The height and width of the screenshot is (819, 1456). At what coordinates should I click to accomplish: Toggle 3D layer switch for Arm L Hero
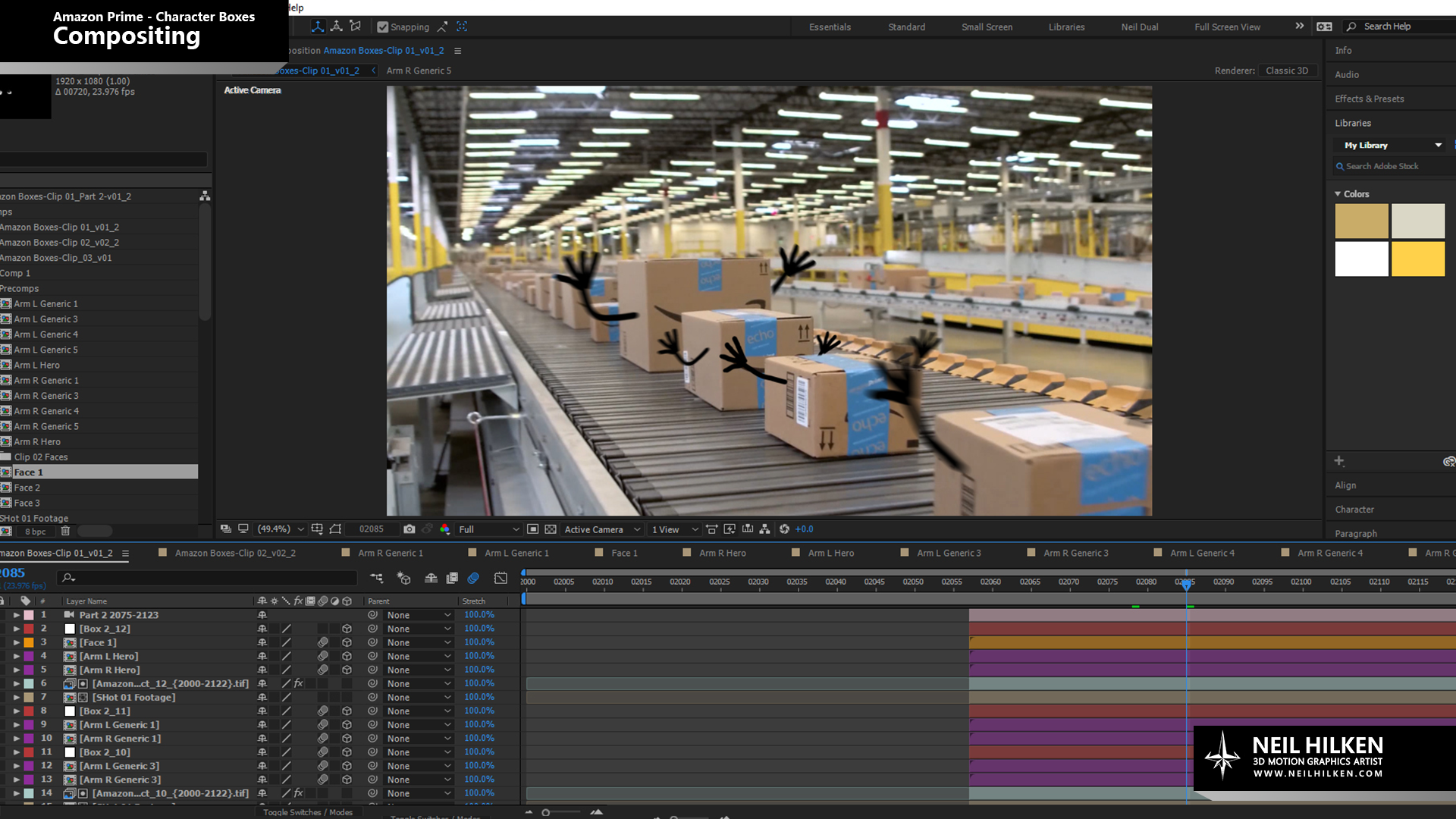point(347,656)
